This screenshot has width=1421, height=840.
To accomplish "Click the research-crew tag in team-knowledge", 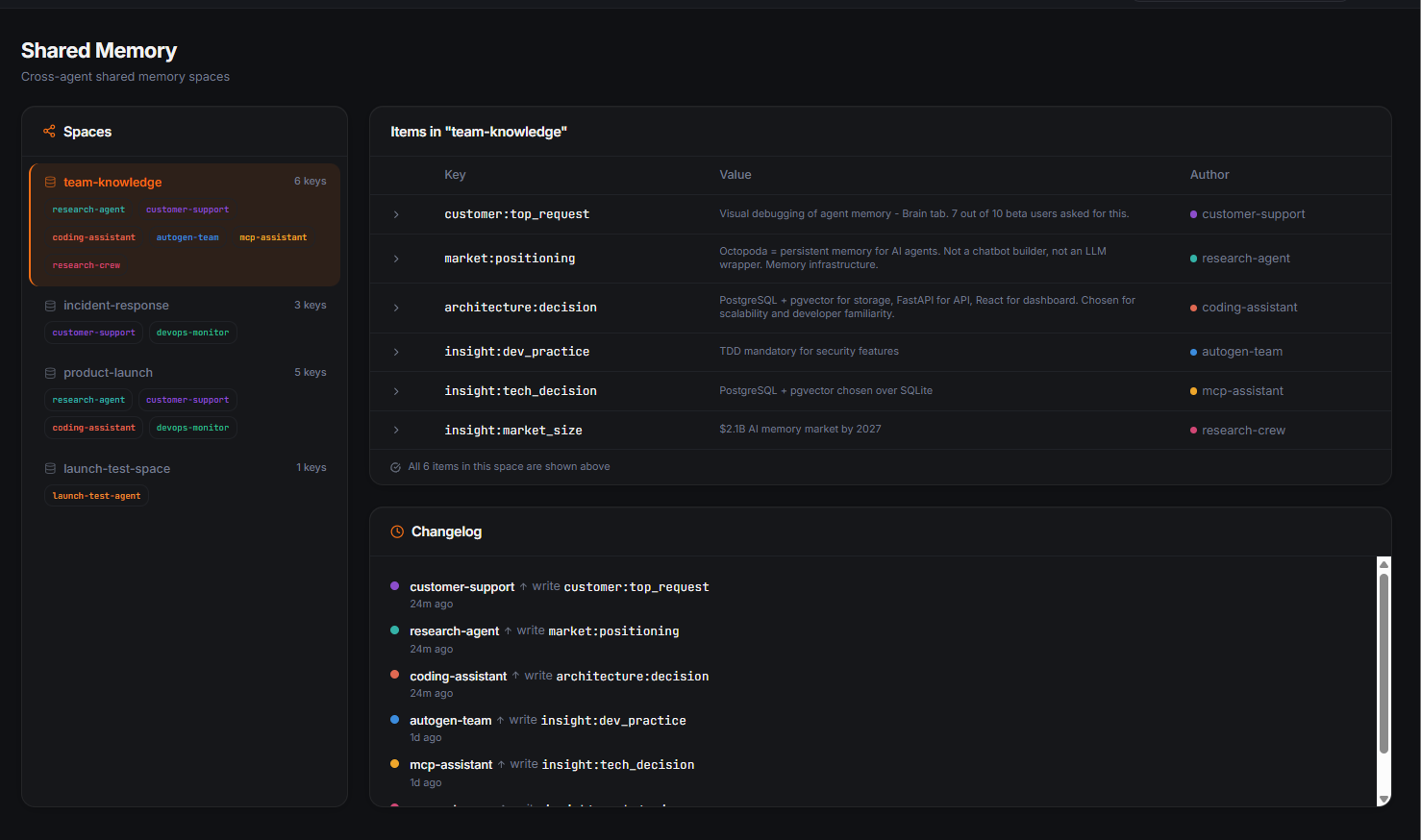I will [x=87, y=265].
